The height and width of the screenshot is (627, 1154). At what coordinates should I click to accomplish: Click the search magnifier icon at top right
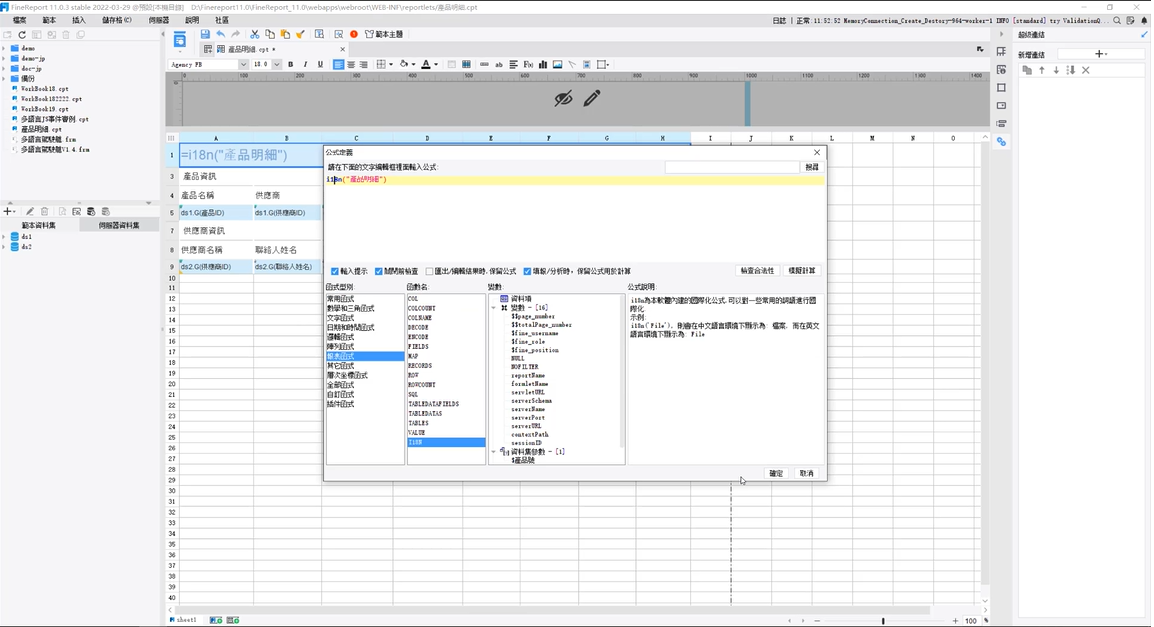[1117, 21]
